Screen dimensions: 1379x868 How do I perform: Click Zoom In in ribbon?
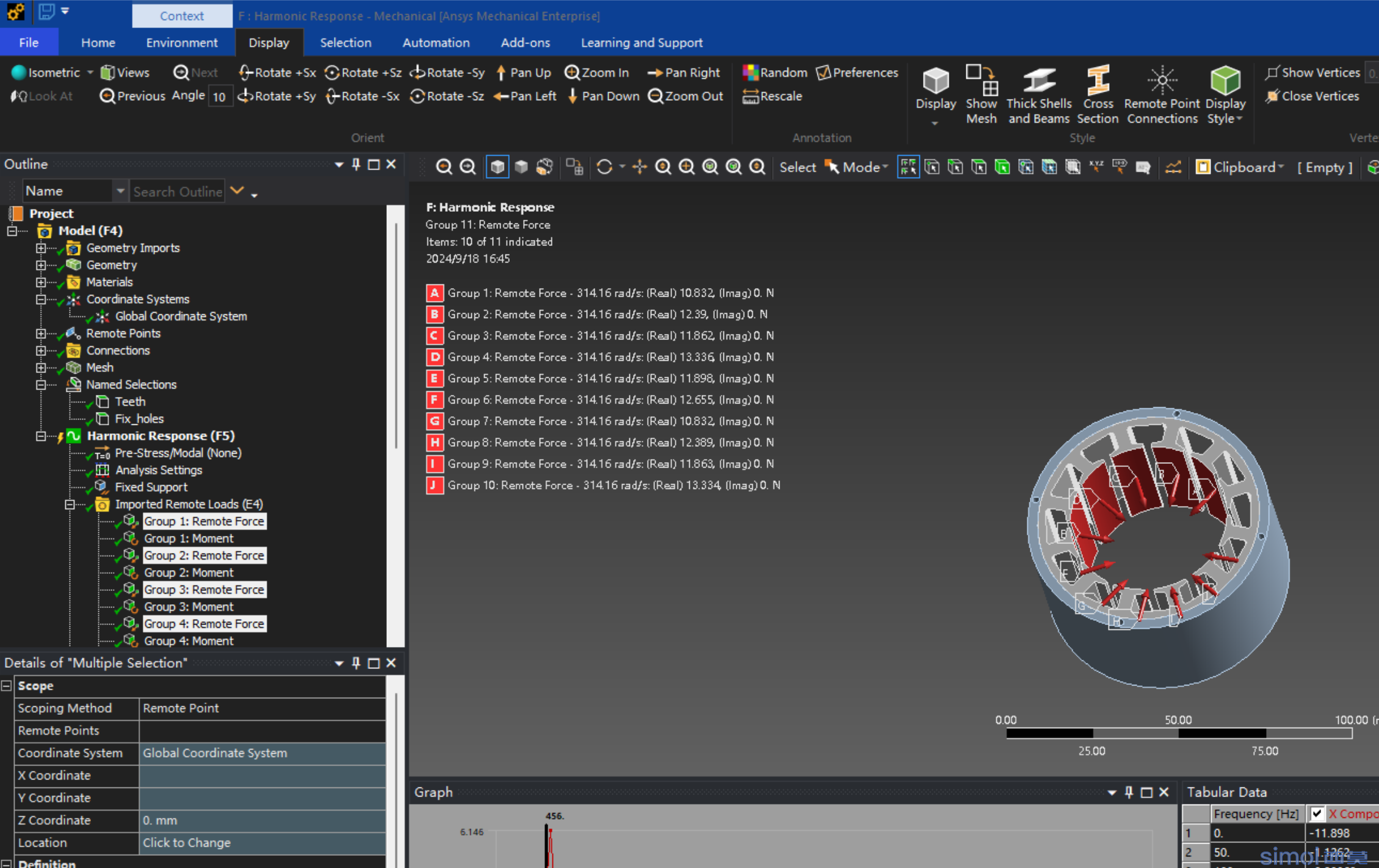coord(596,73)
